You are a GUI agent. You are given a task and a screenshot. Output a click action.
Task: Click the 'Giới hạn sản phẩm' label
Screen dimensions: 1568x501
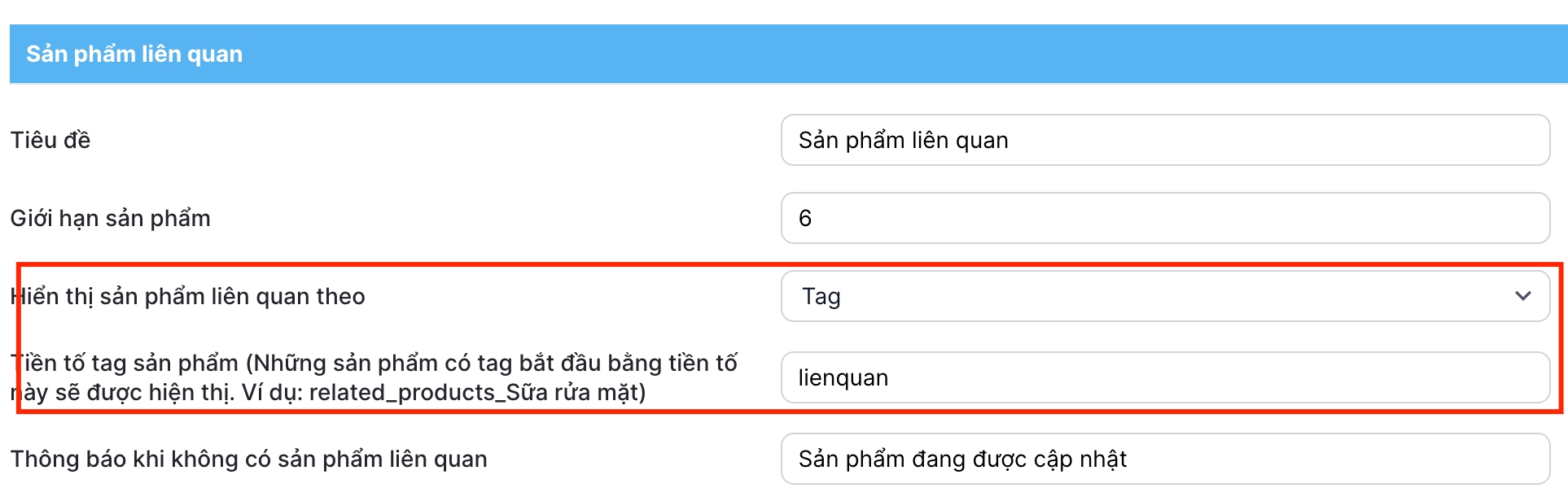(111, 218)
